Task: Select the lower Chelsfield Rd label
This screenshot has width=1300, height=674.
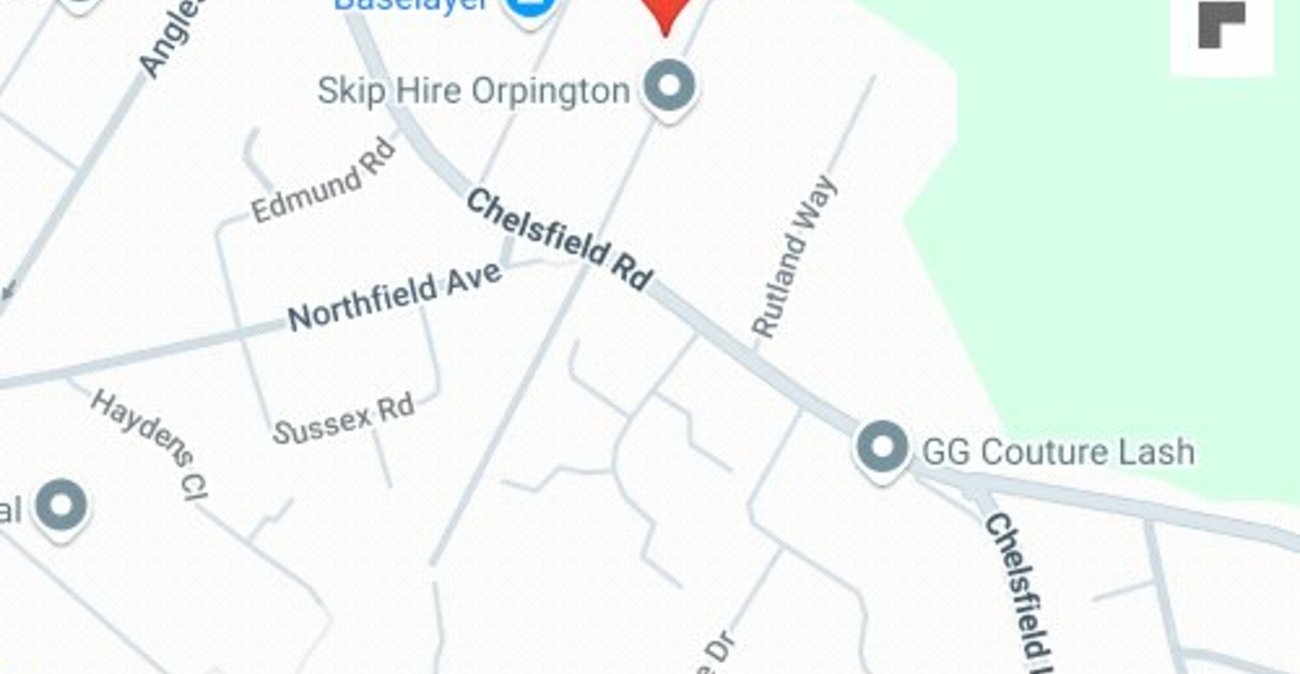Action: coord(1024,590)
